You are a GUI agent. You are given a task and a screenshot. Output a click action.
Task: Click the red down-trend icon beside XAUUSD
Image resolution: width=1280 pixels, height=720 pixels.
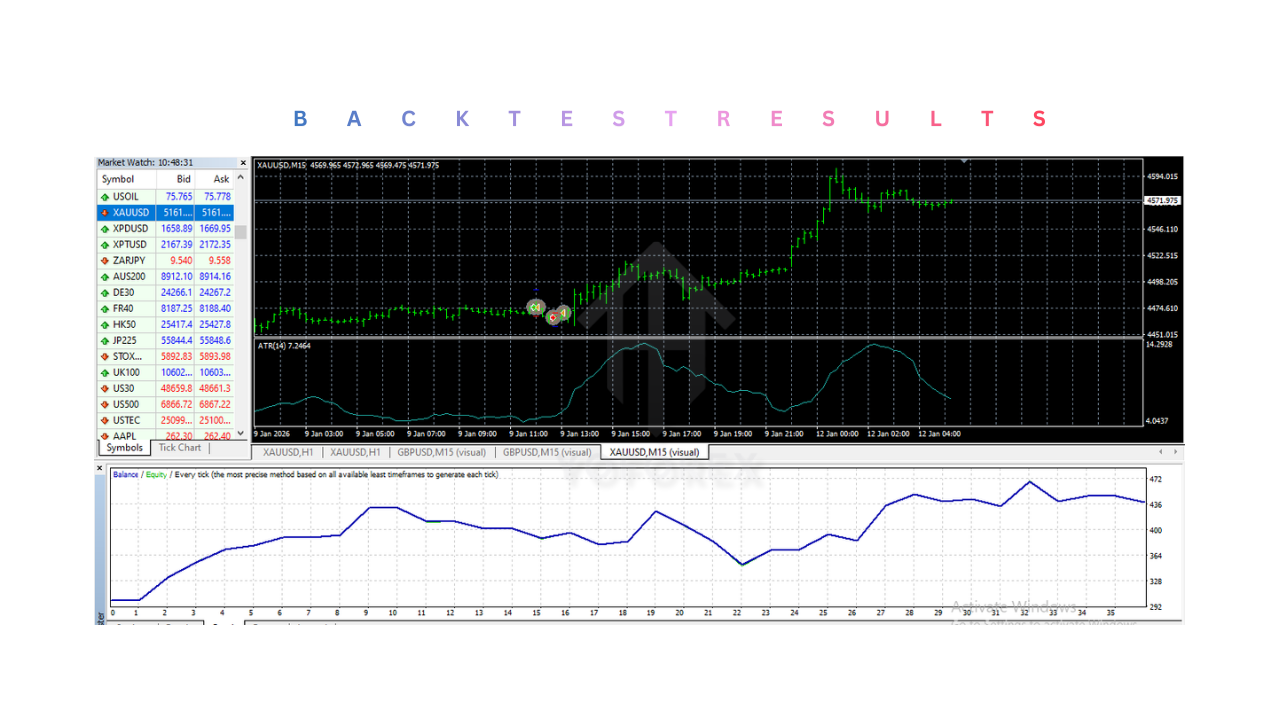(x=104, y=212)
